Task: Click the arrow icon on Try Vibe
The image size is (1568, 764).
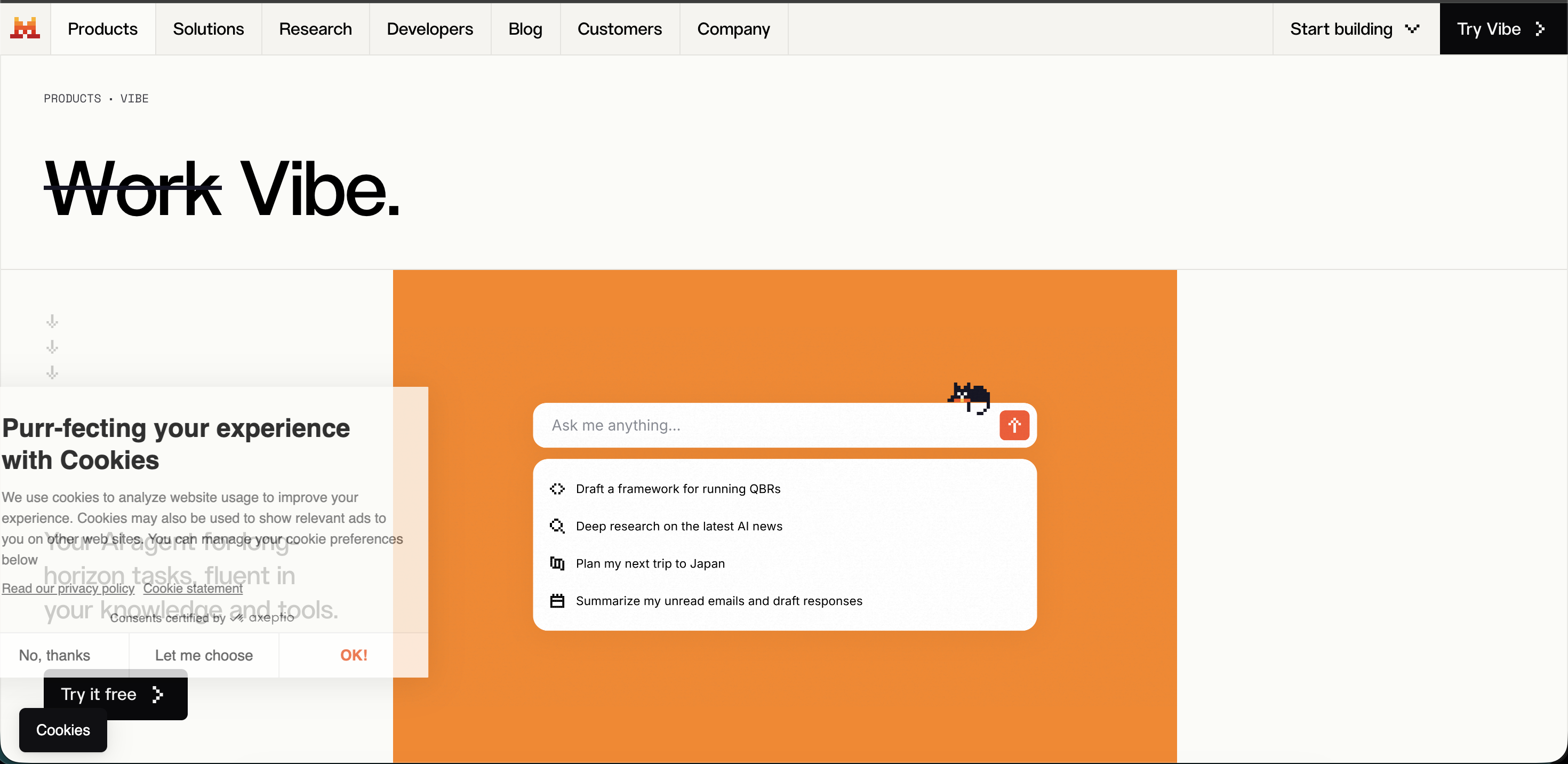Action: [1540, 29]
